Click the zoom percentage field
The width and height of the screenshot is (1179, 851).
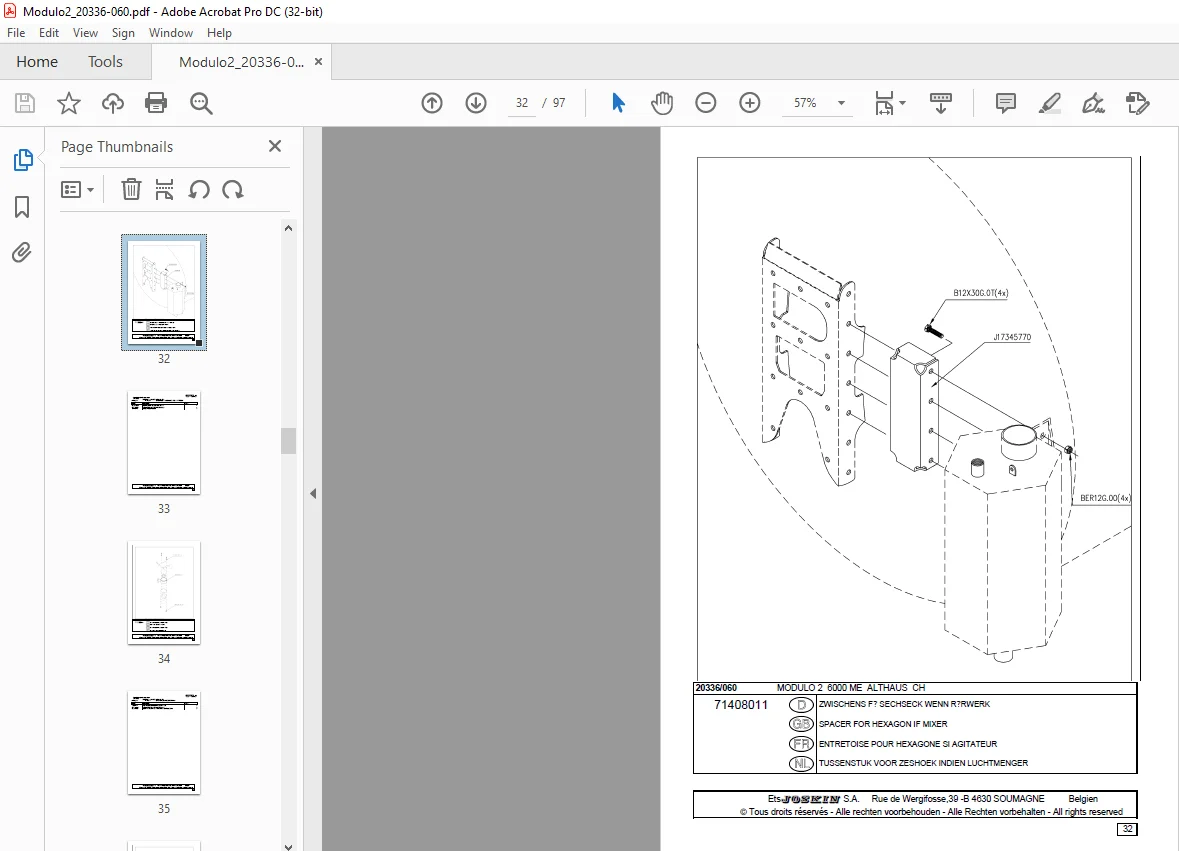(x=805, y=103)
